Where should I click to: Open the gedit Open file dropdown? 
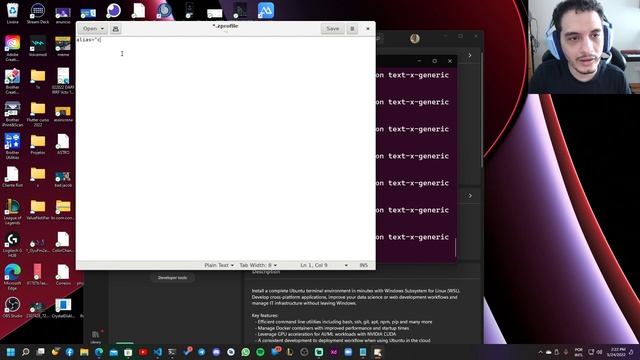pos(93,29)
